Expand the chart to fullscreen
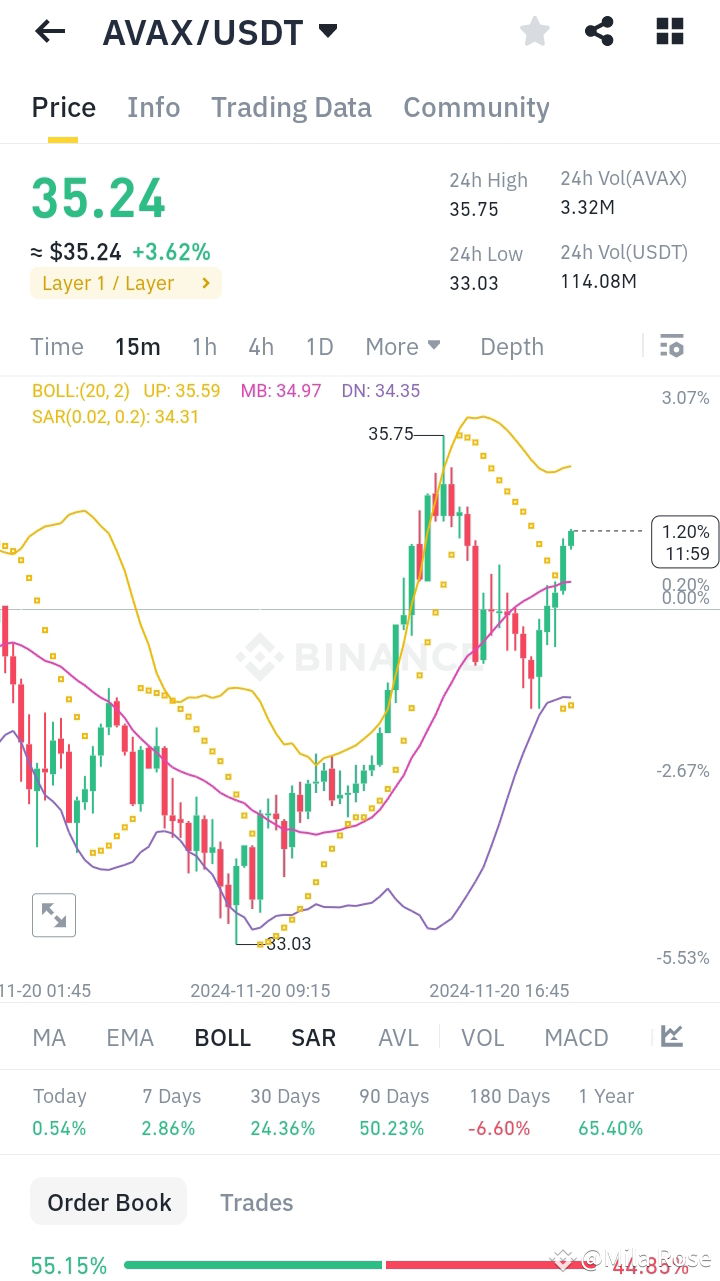Image resolution: width=720 pixels, height=1281 pixels. pyautogui.click(x=53, y=914)
